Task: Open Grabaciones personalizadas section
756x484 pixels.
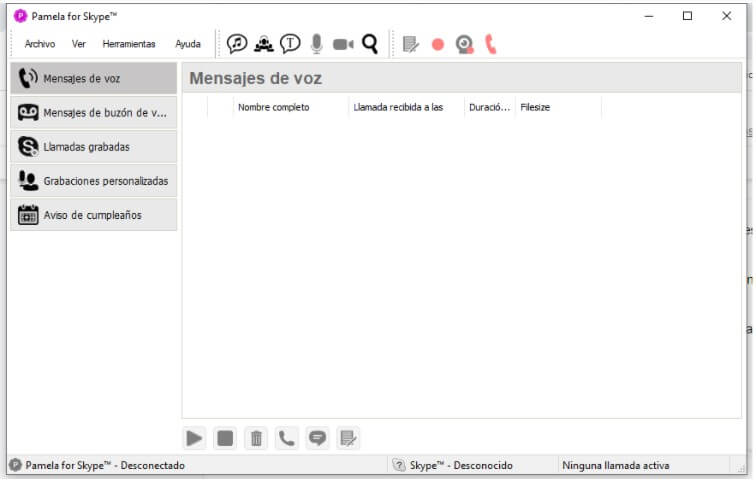Action: point(94,181)
